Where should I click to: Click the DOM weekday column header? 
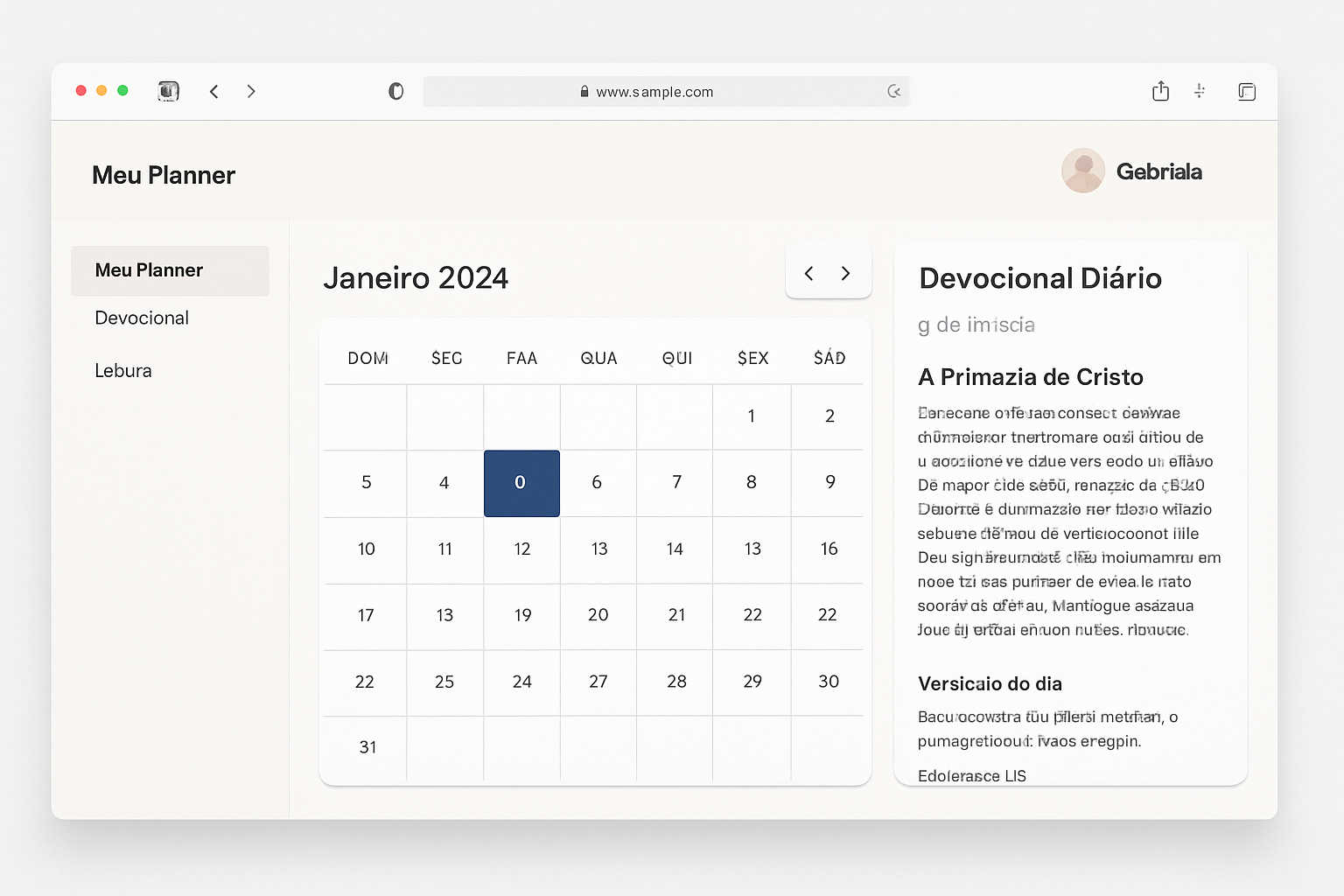[x=367, y=359]
